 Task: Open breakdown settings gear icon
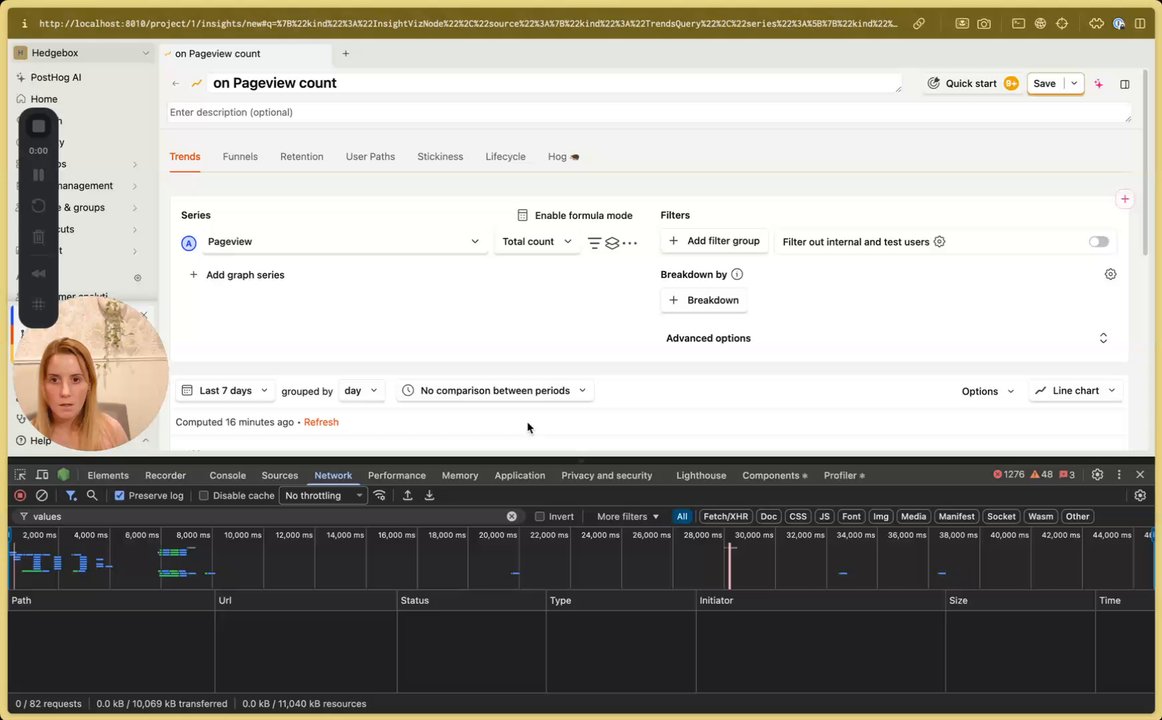click(x=1109, y=274)
